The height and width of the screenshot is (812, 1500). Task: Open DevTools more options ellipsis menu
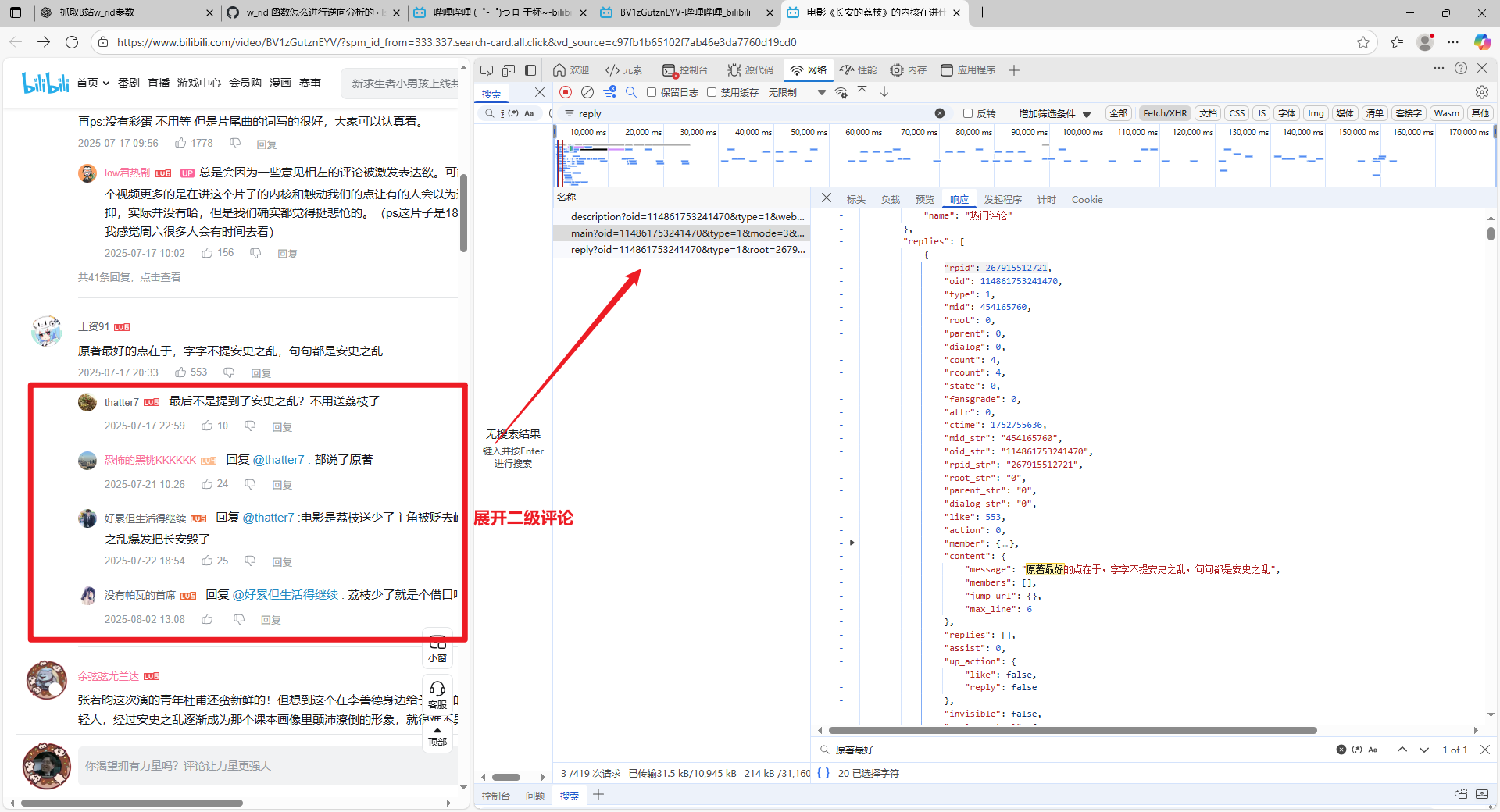(1439, 68)
